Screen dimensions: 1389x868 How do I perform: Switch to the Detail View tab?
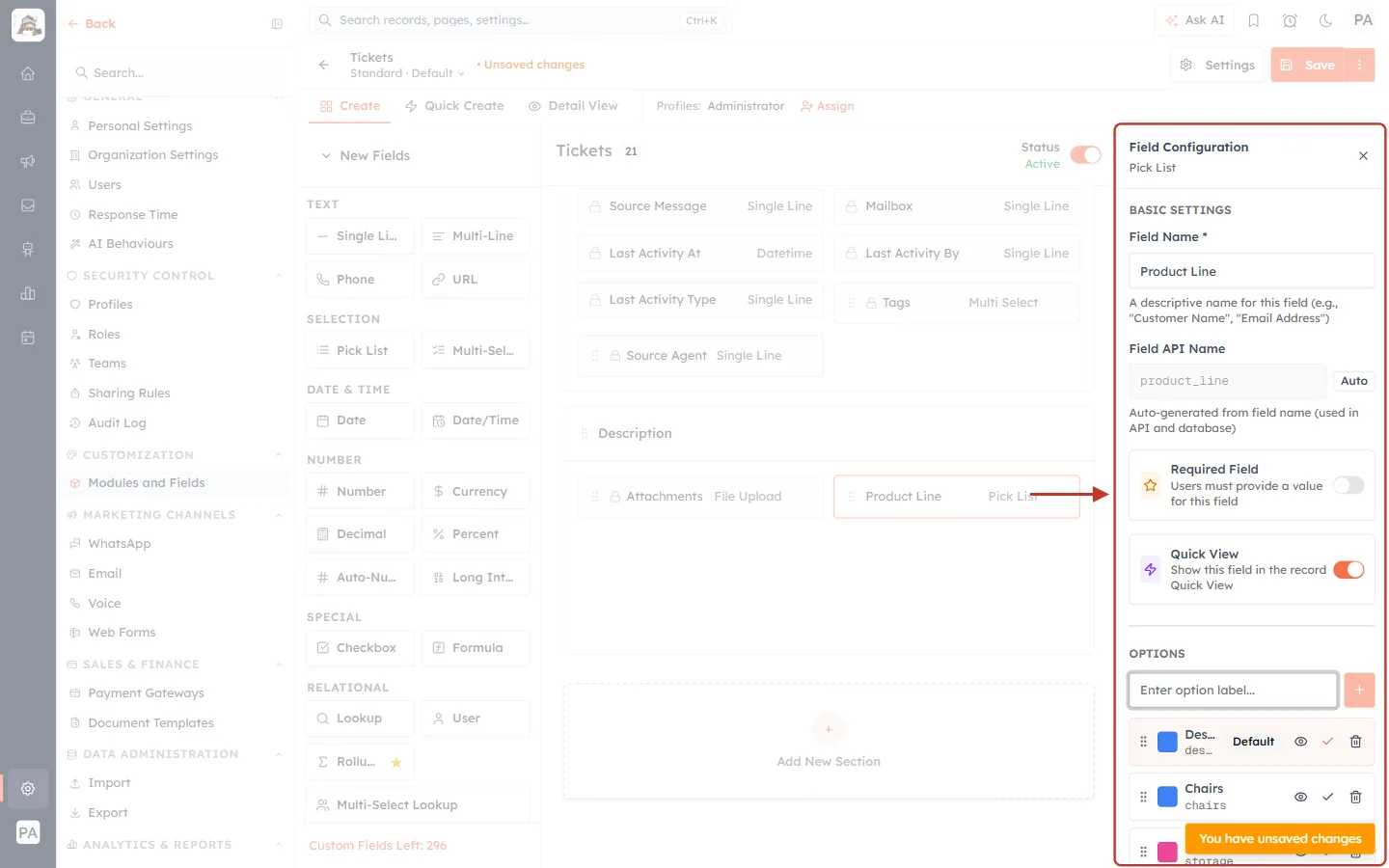pyautogui.click(x=573, y=106)
